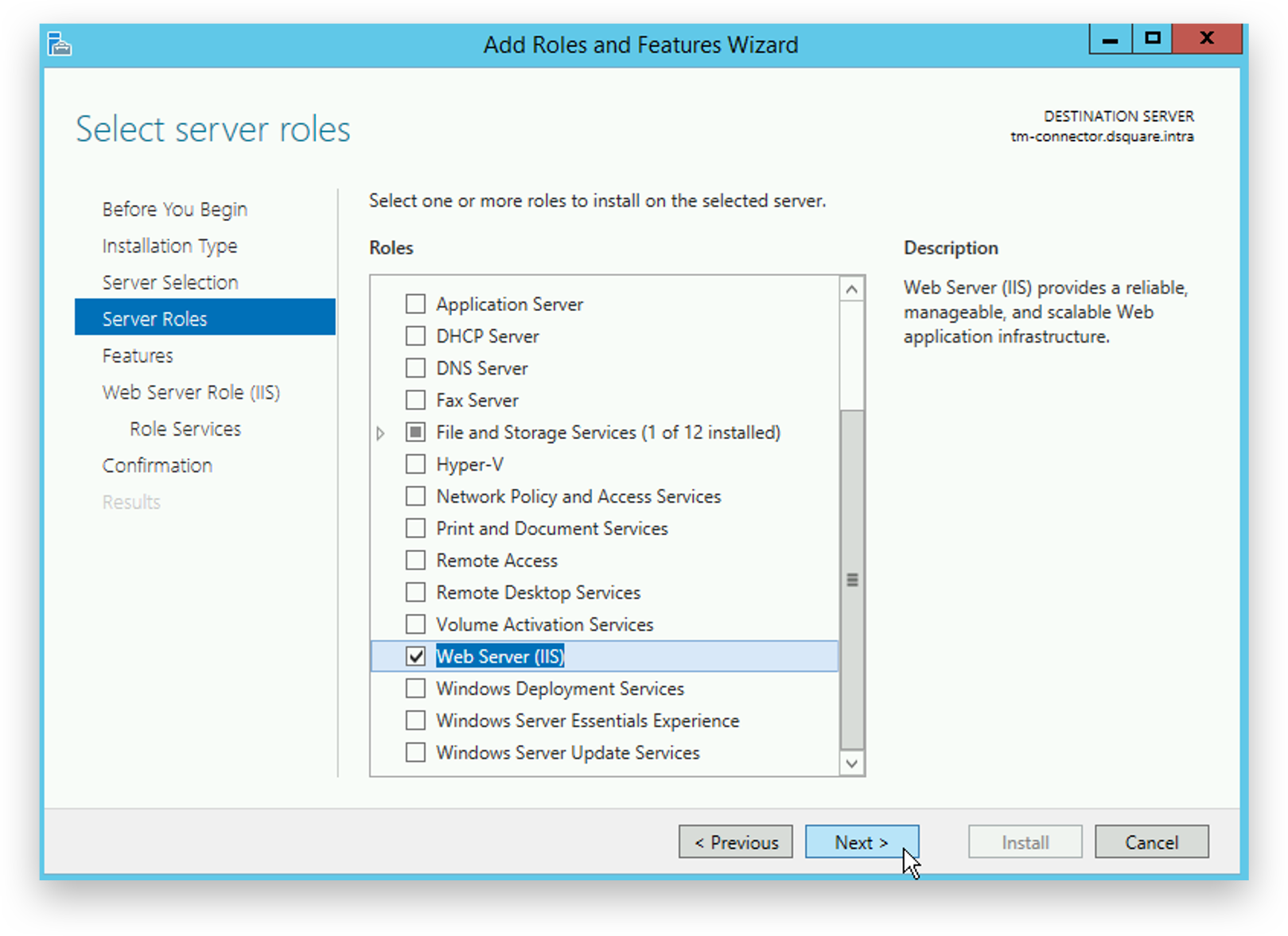Select Windows Server Update Services checkbox
Screen dimensions: 1288x936
(415, 753)
